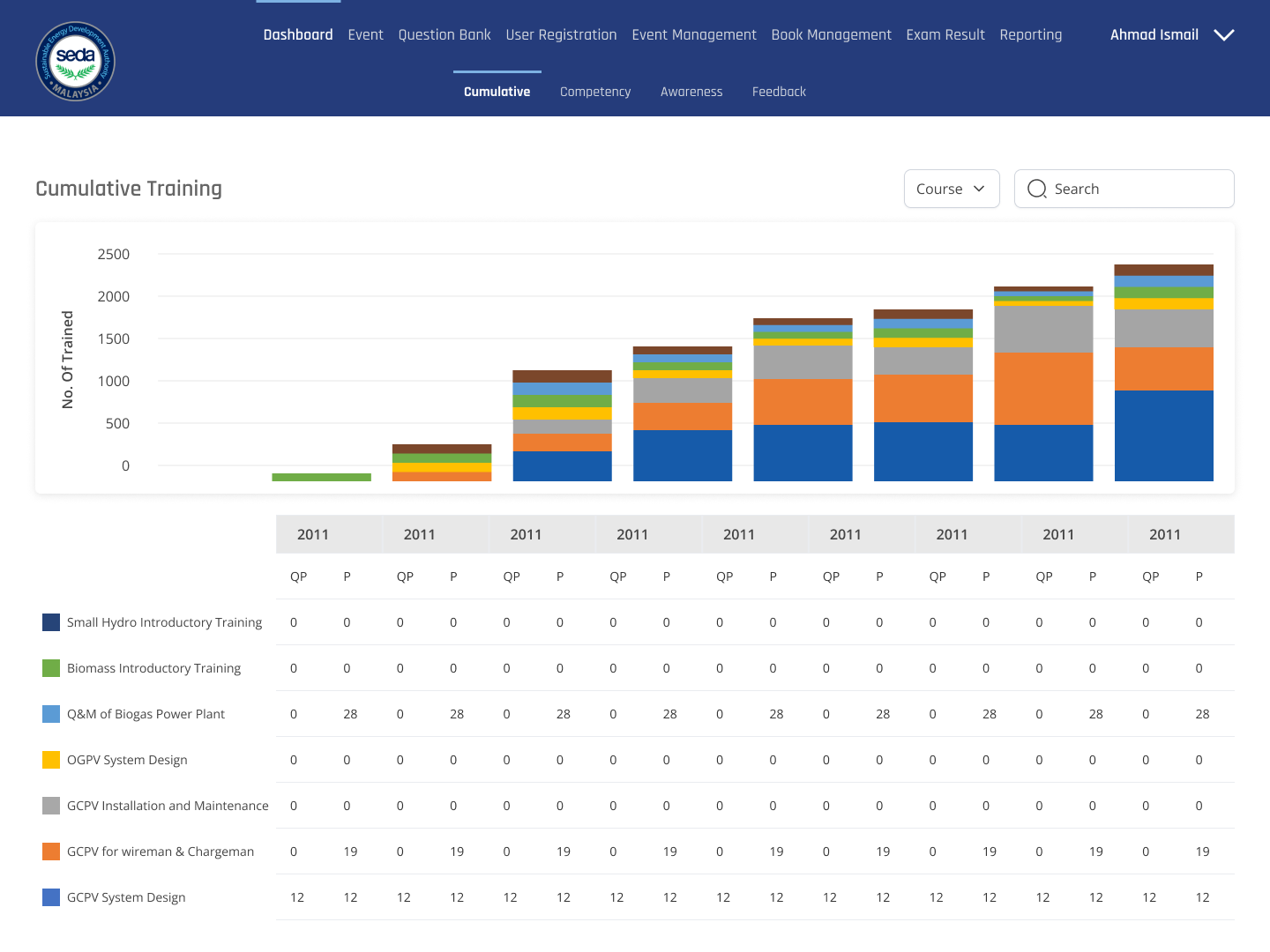Click last 19 in wireman row
This screenshot has width=1270, height=952.
pos(1202,852)
